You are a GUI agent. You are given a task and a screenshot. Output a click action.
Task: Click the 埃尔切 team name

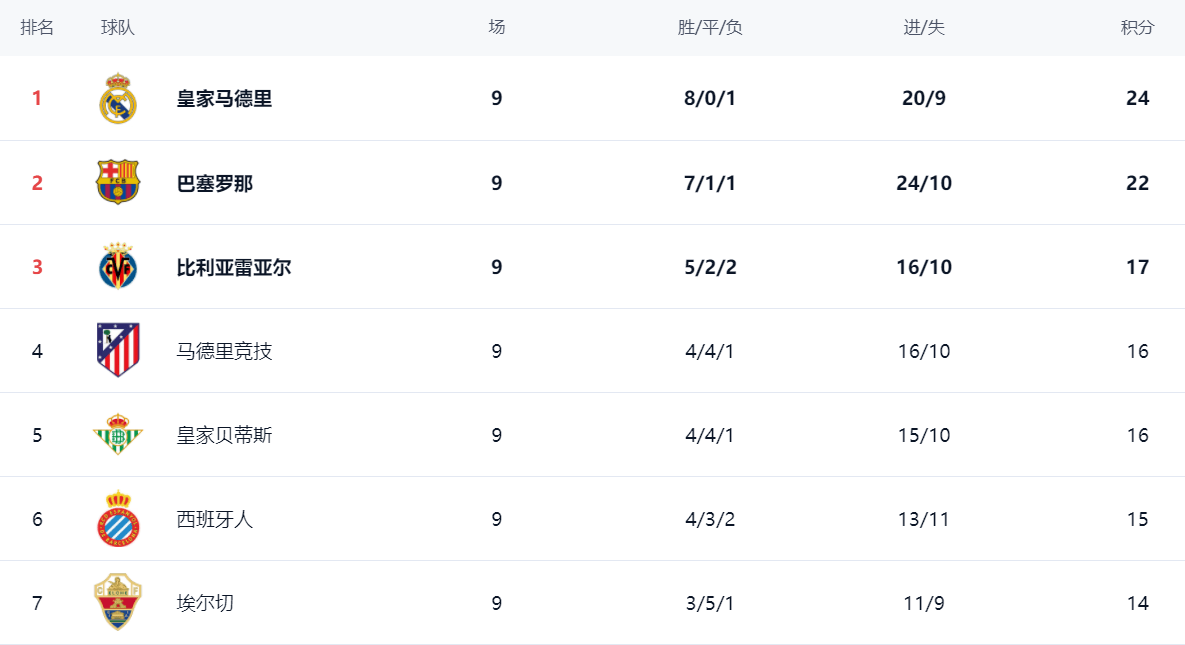click(205, 603)
